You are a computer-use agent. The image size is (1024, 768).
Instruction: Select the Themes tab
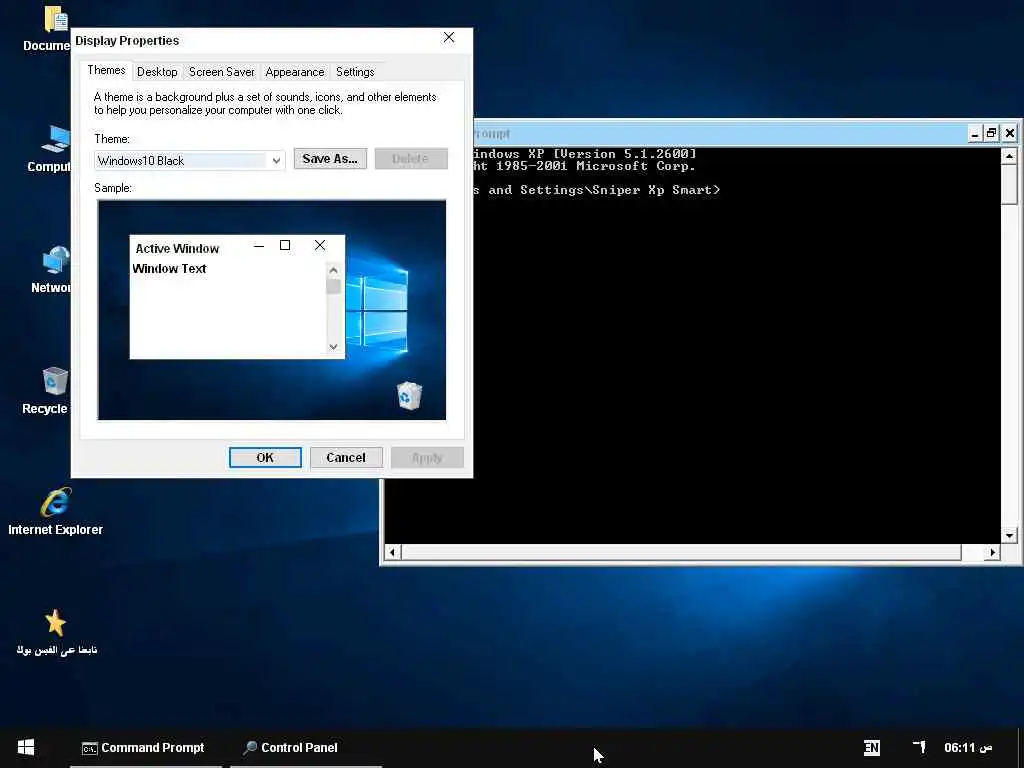[106, 71]
